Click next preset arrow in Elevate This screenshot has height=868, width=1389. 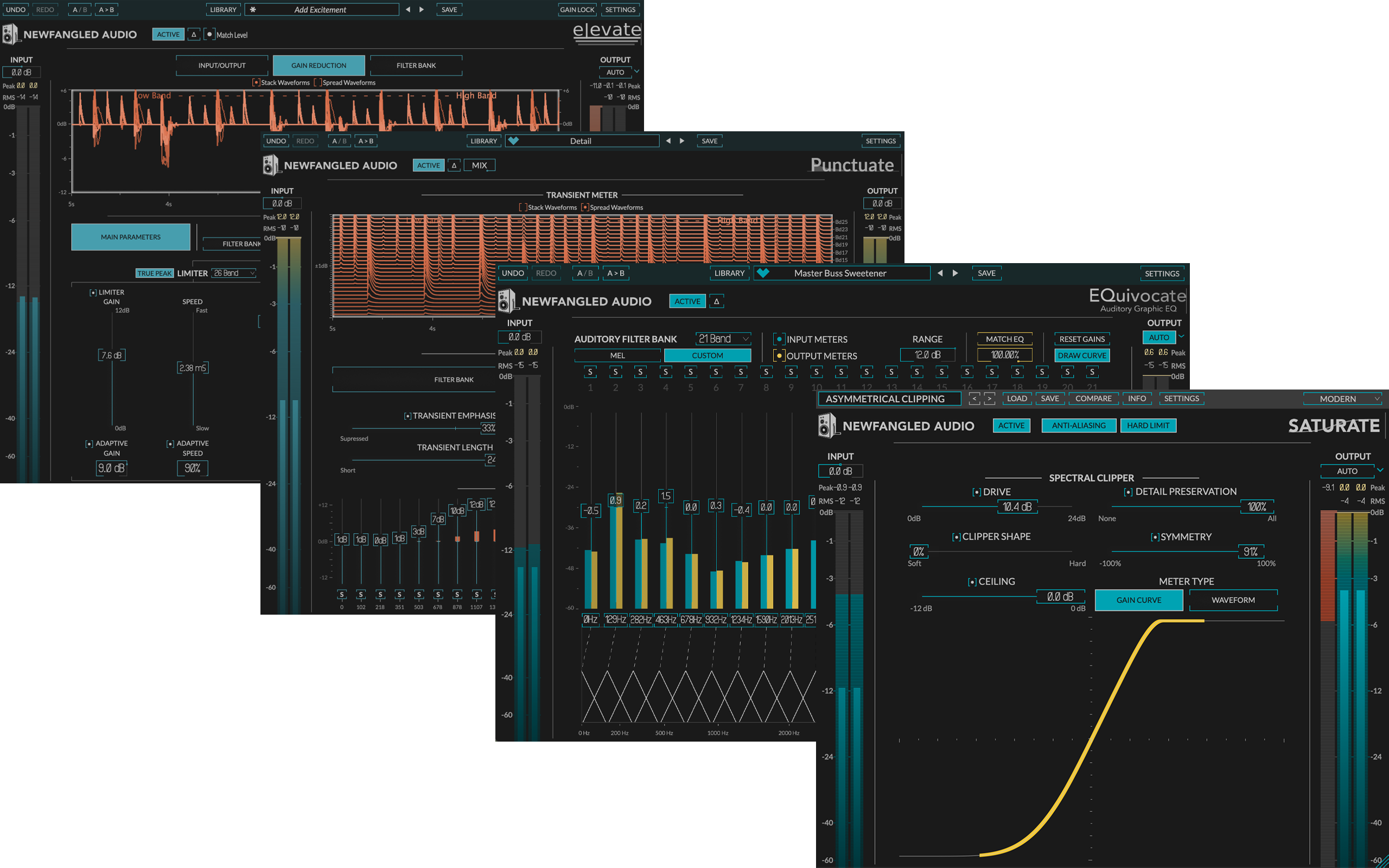tap(422, 10)
